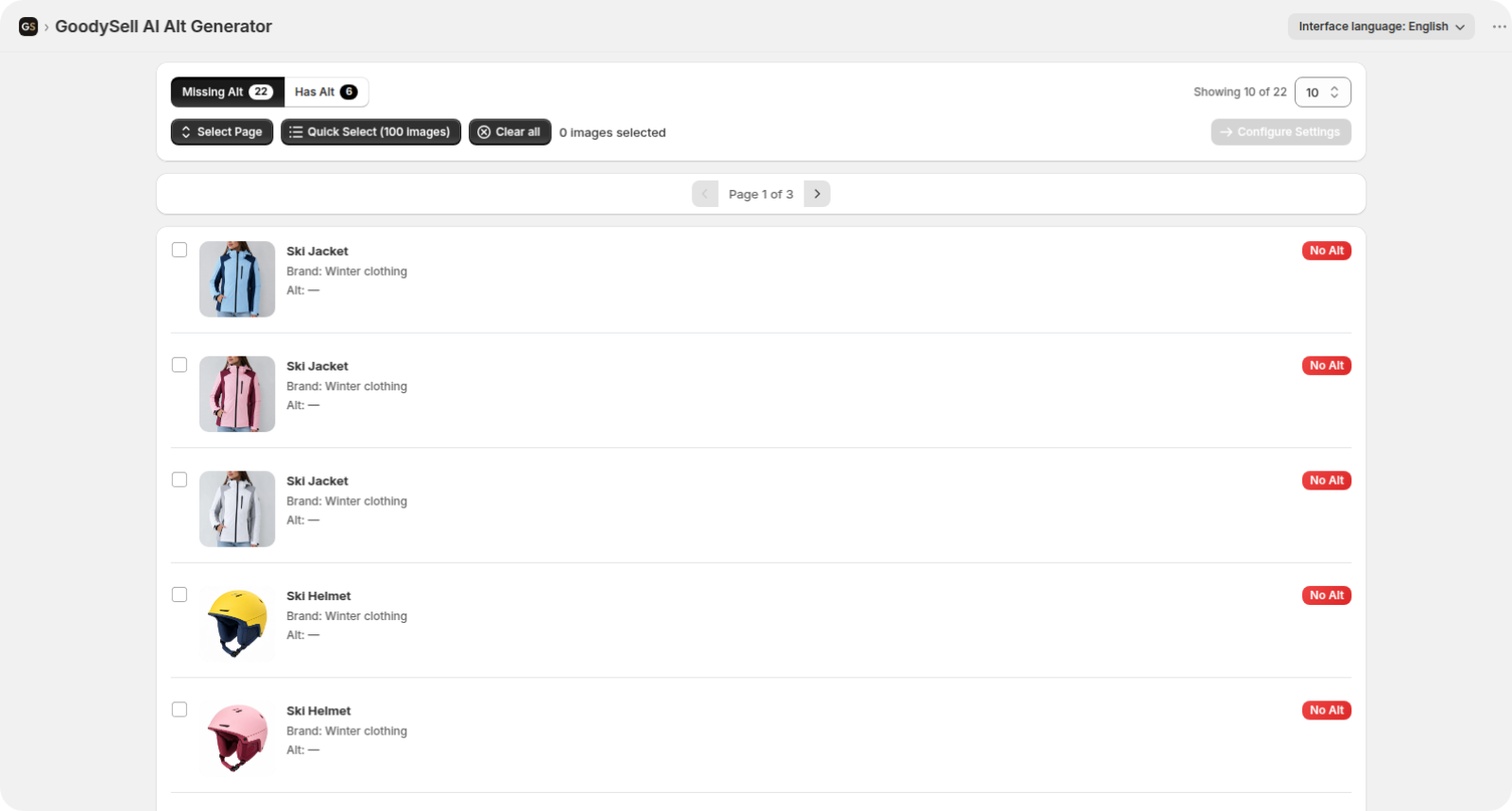Click the pink Ski Helmet product title

click(x=318, y=711)
